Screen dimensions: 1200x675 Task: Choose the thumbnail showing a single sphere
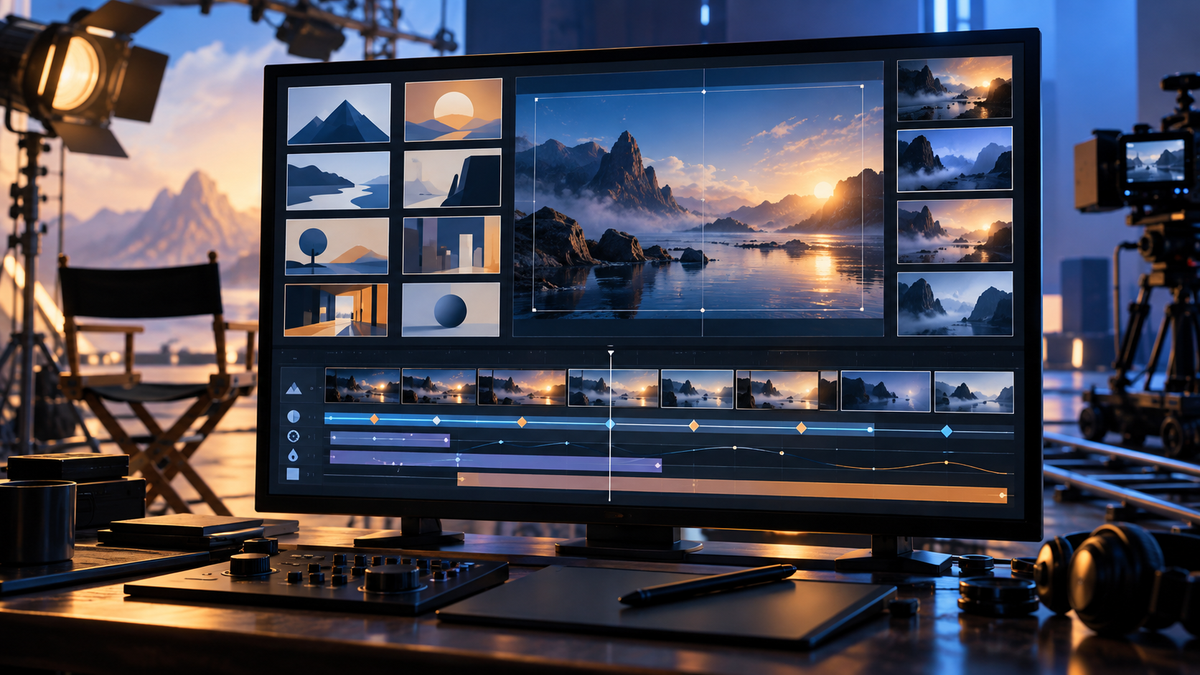(451, 309)
